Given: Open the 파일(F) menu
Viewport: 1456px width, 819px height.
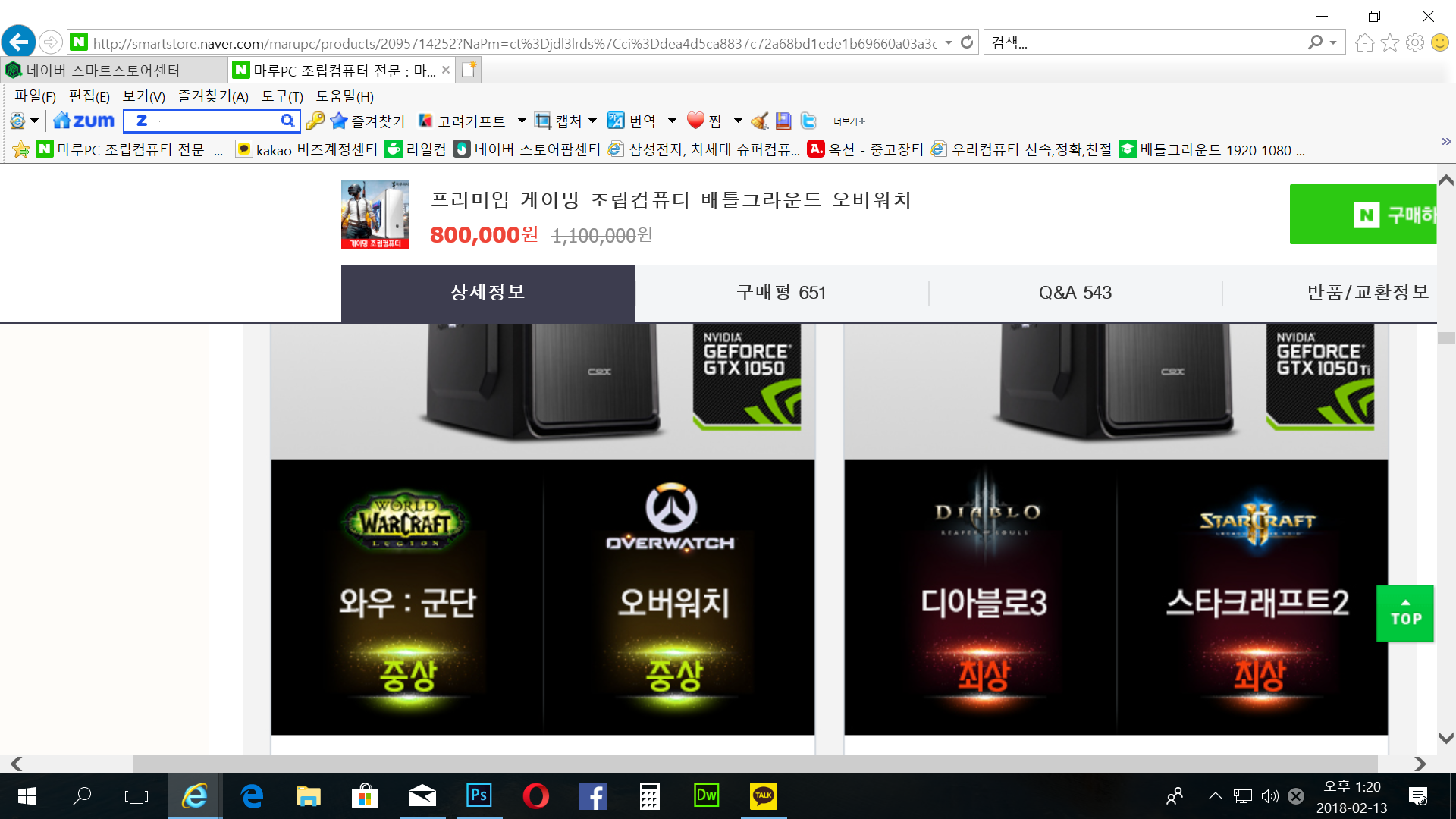Looking at the screenshot, I should point(36,96).
